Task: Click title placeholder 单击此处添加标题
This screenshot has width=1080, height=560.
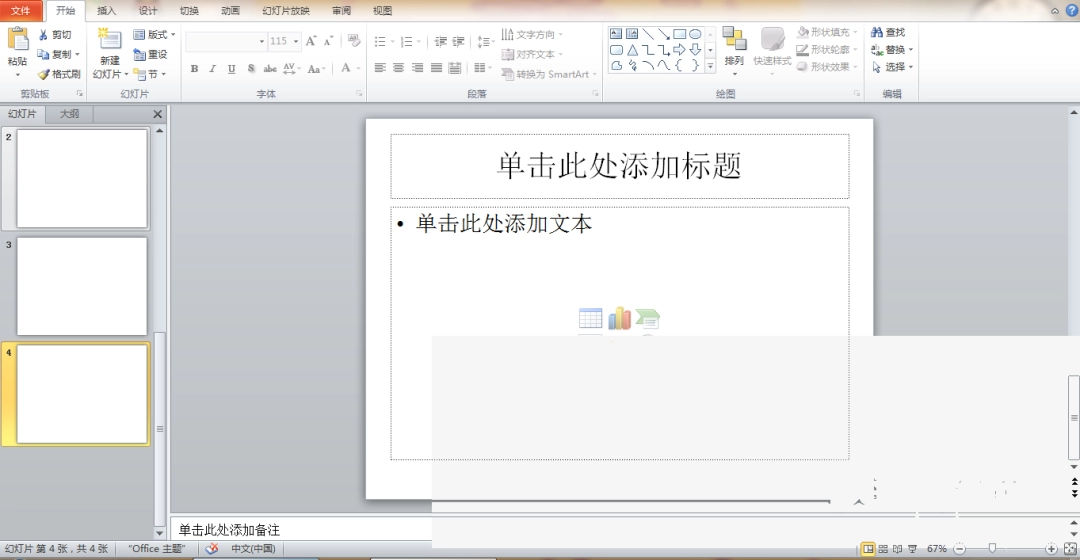Action: tap(619, 166)
